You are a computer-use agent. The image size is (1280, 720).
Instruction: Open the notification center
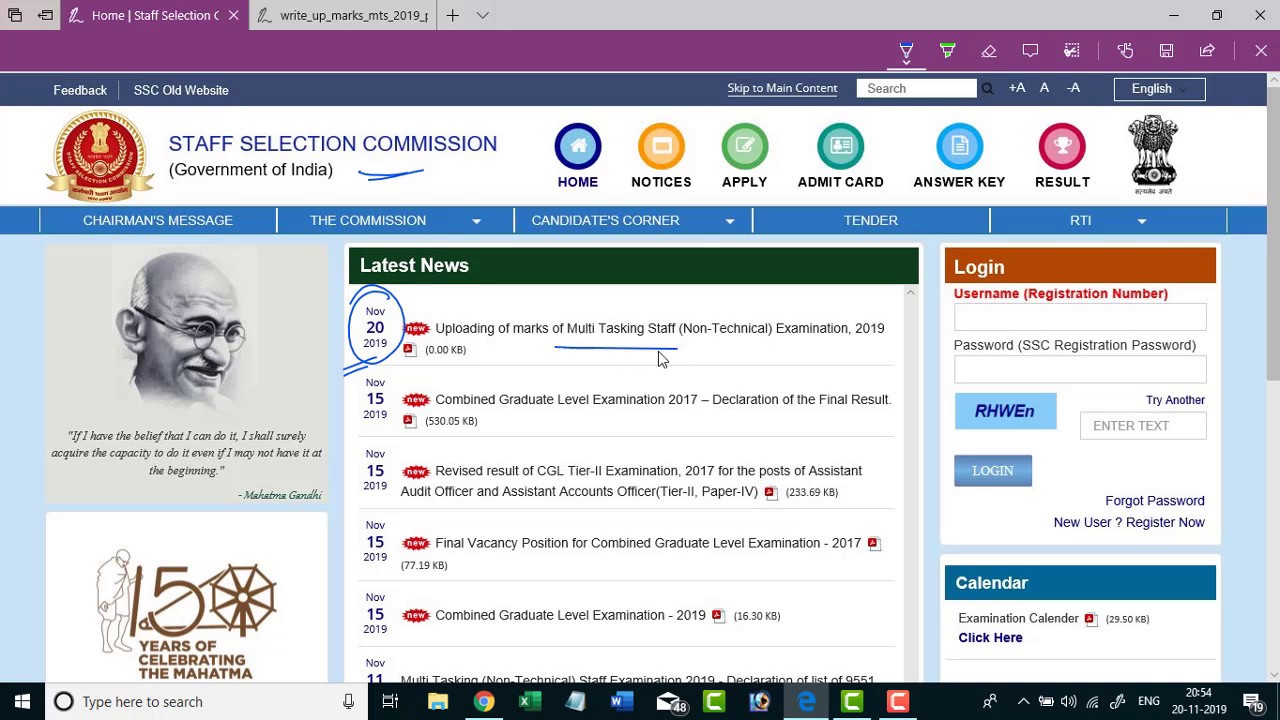[x=1254, y=702]
